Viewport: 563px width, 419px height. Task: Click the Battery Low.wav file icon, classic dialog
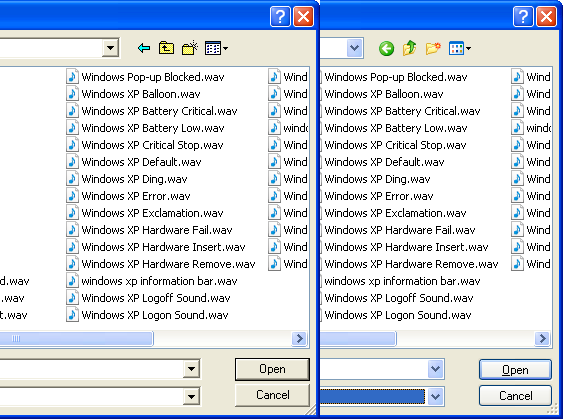point(72,128)
